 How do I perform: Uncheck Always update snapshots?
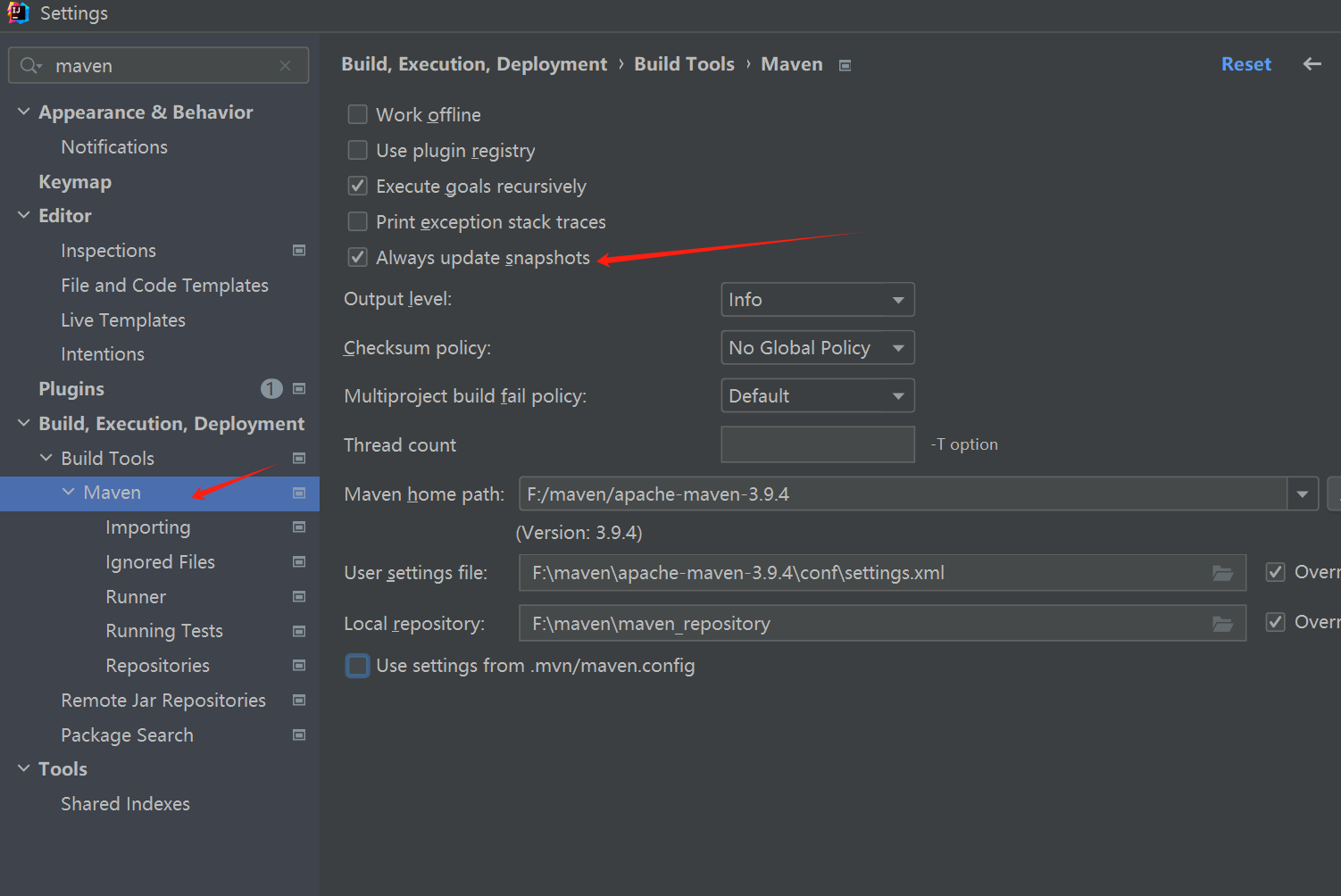[357, 257]
